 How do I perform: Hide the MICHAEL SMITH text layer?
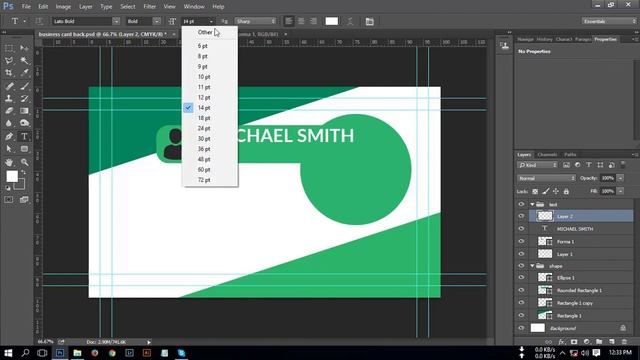click(x=521, y=229)
